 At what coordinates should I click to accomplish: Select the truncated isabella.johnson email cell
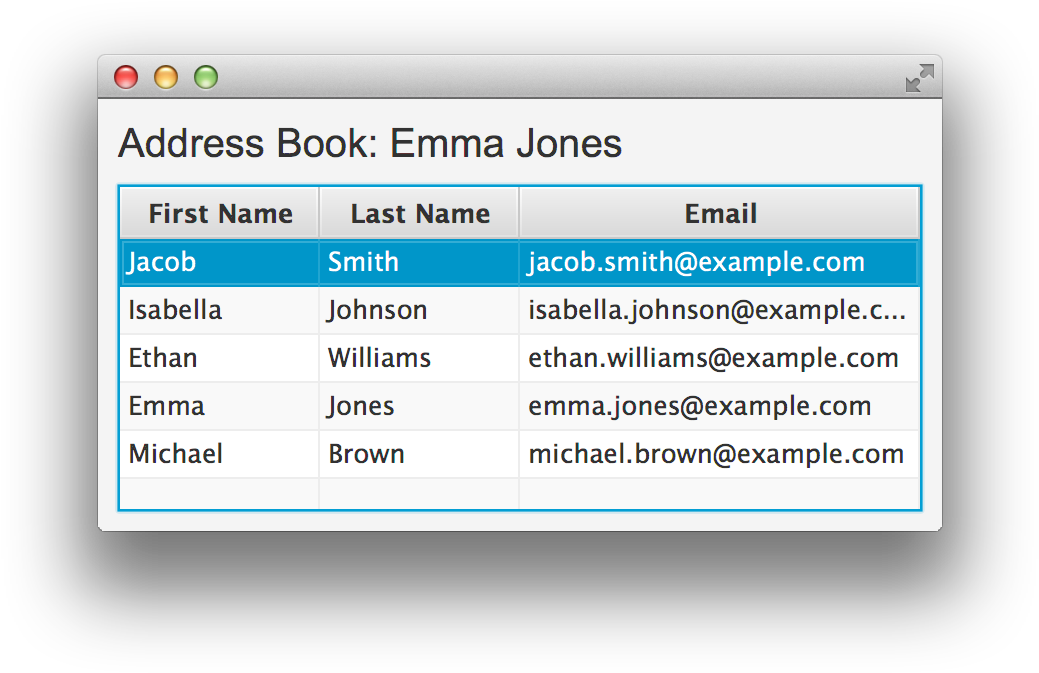pyautogui.click(x=717, y=310)
